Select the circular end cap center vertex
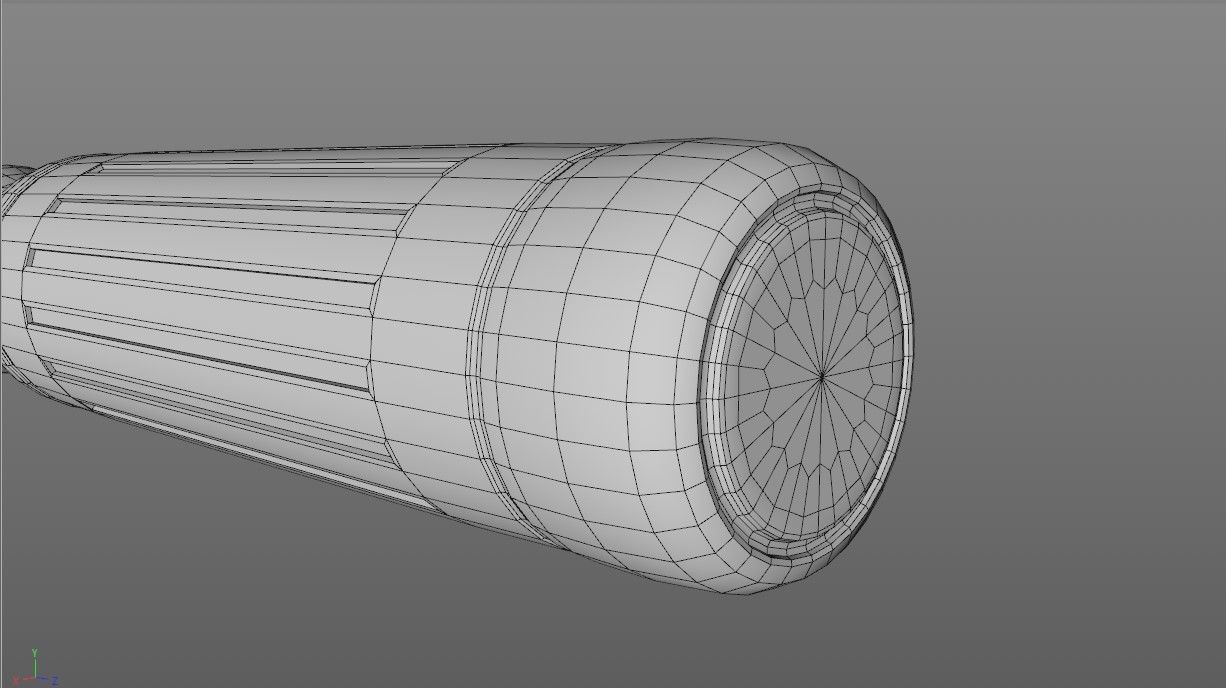This screenshot has height=688, width=1226. (x=822, y=377)
